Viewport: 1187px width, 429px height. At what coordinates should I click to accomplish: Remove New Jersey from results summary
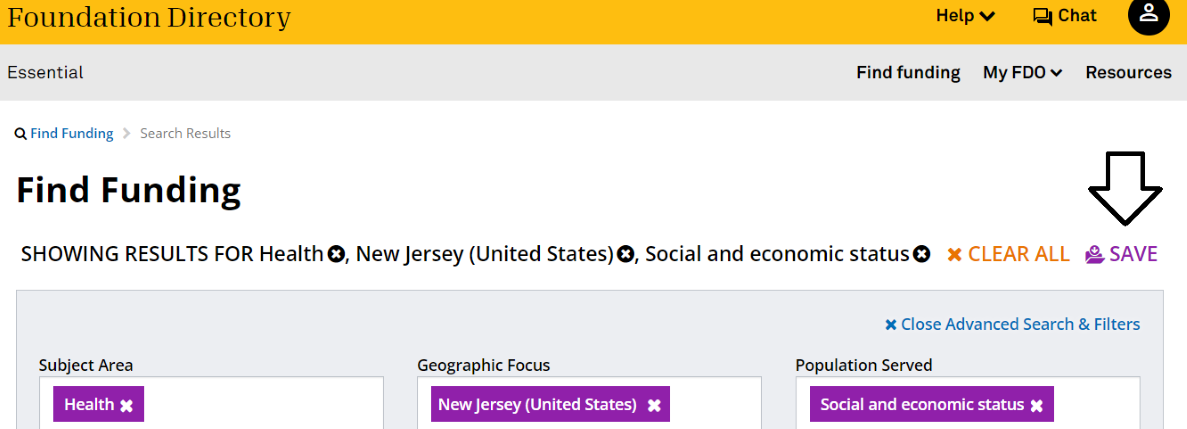(x=626, y=254)
